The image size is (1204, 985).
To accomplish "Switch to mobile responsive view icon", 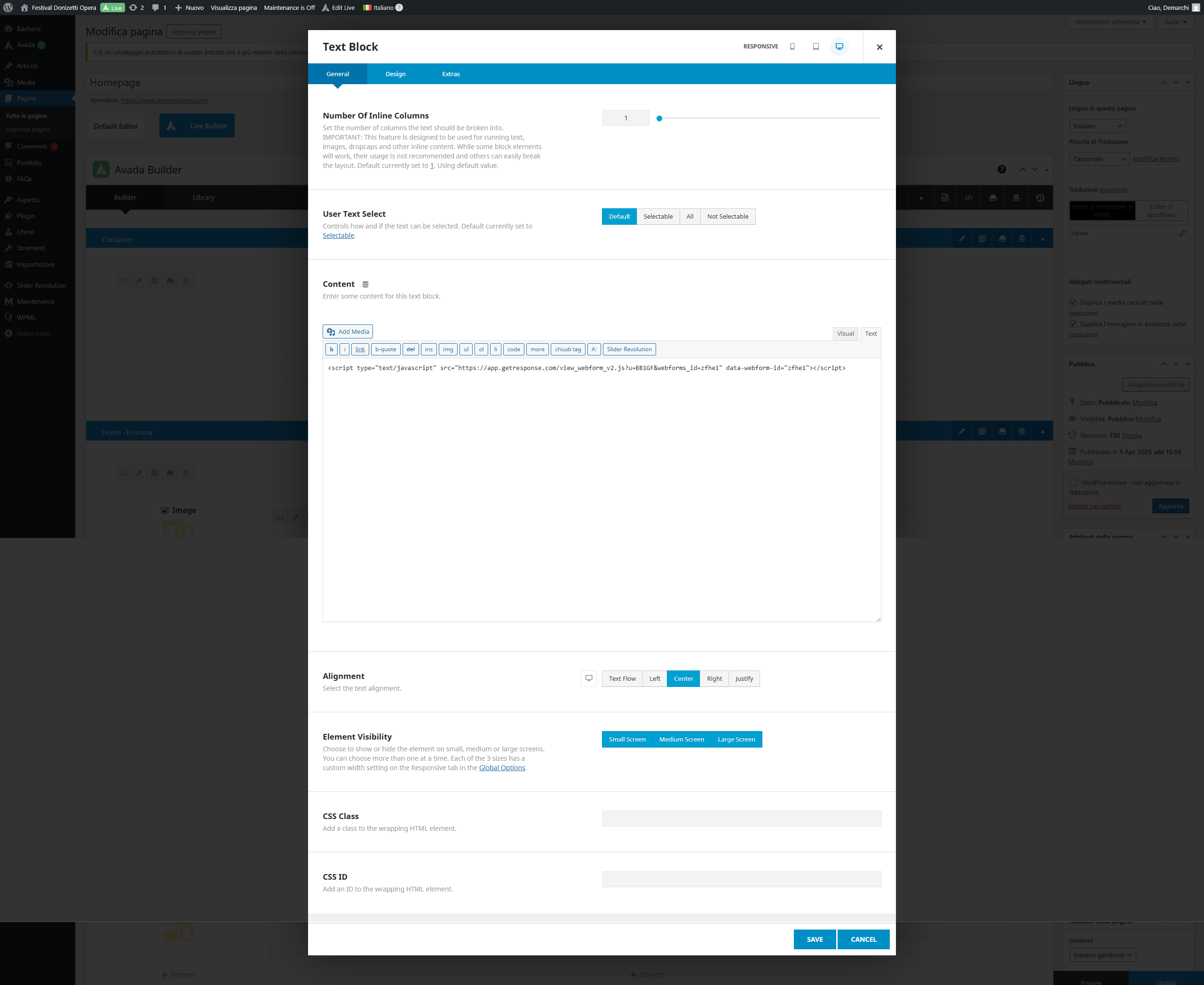I will click(792, 47).
